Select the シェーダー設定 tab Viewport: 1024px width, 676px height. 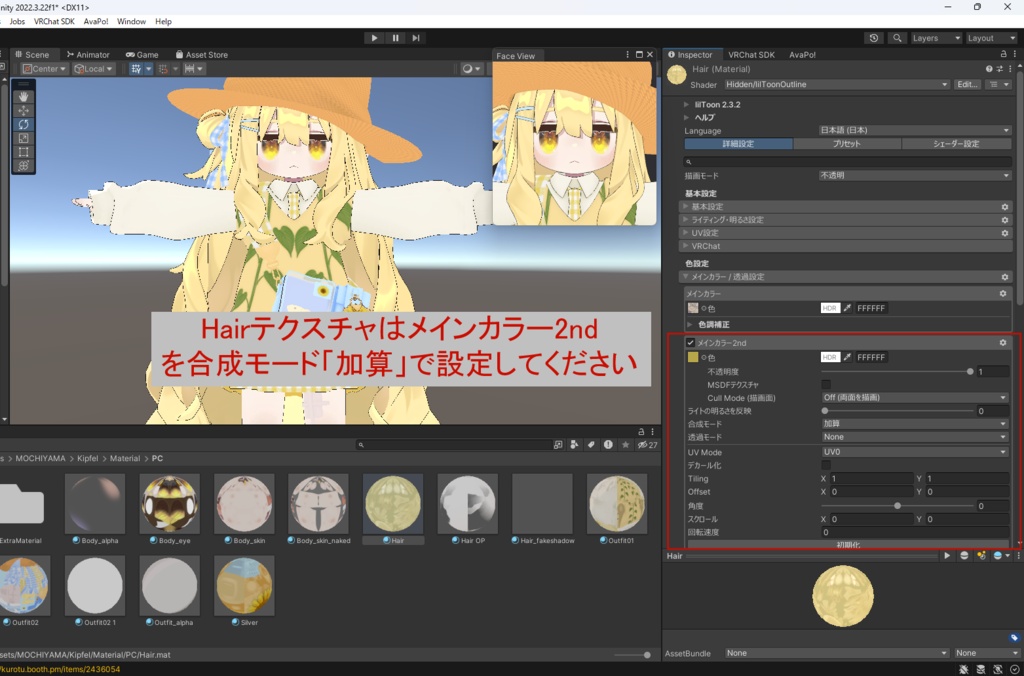(956, 144)
